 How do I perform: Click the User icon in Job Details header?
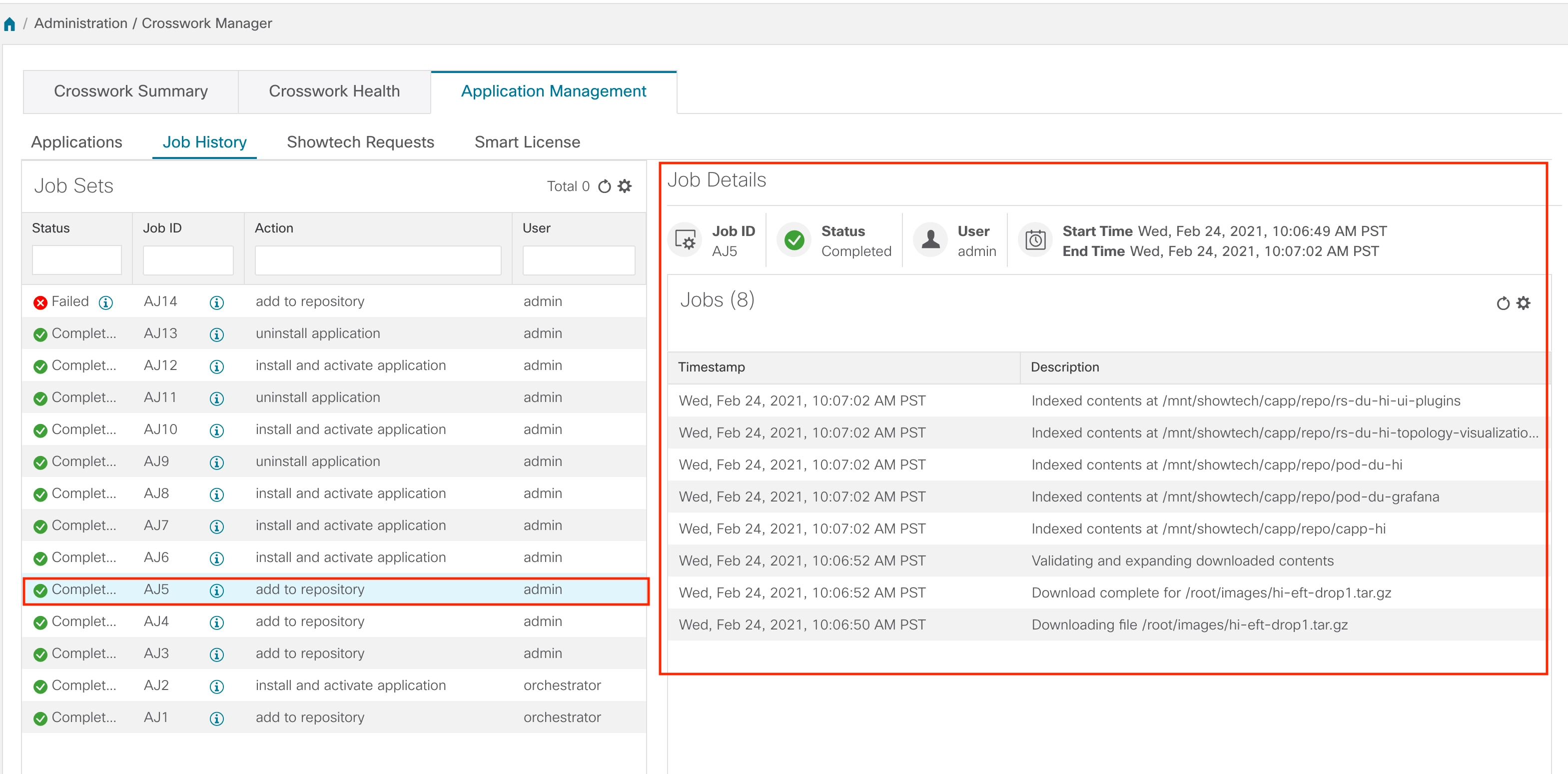point(929,239)
